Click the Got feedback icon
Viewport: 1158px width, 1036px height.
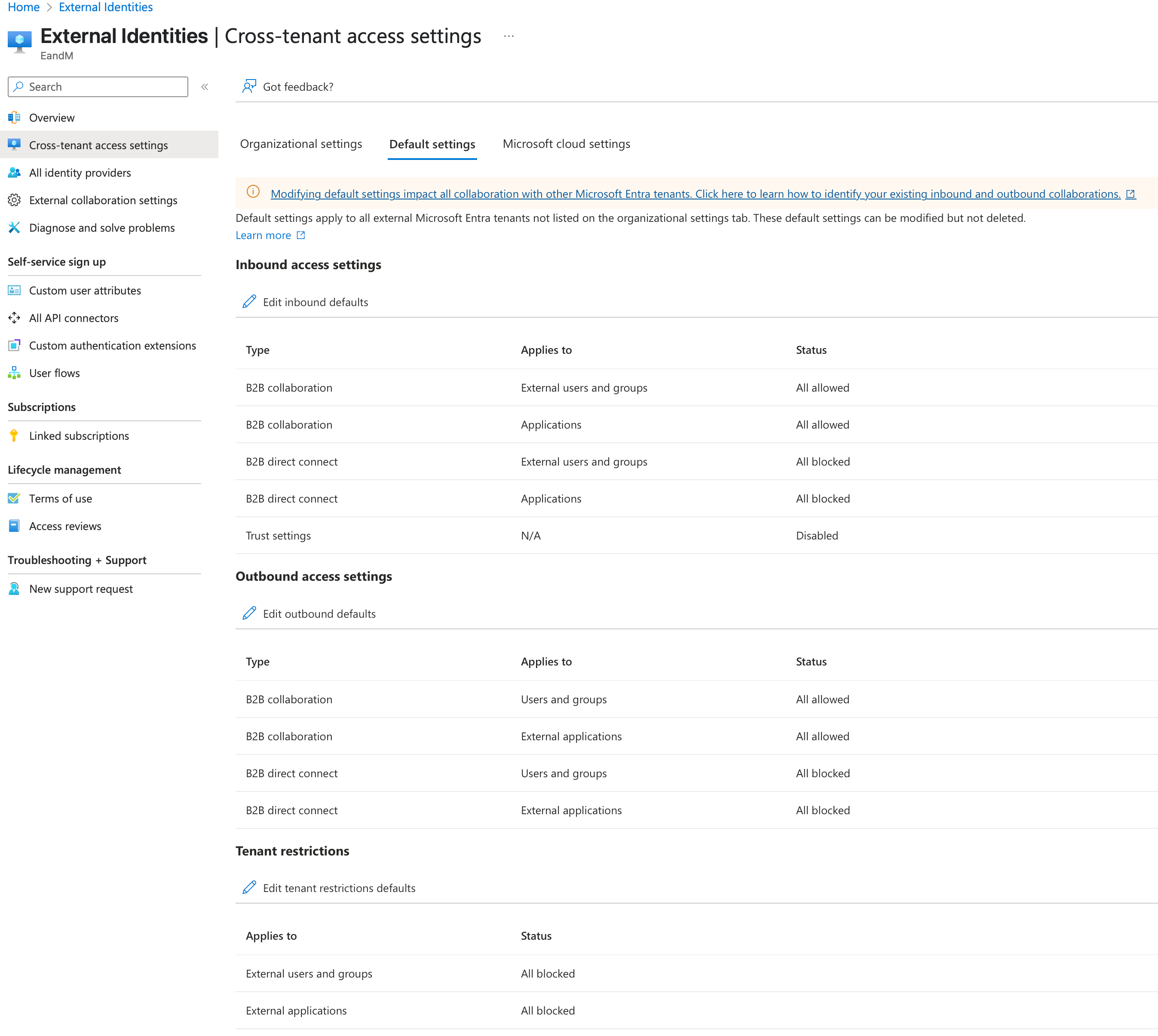249,86
